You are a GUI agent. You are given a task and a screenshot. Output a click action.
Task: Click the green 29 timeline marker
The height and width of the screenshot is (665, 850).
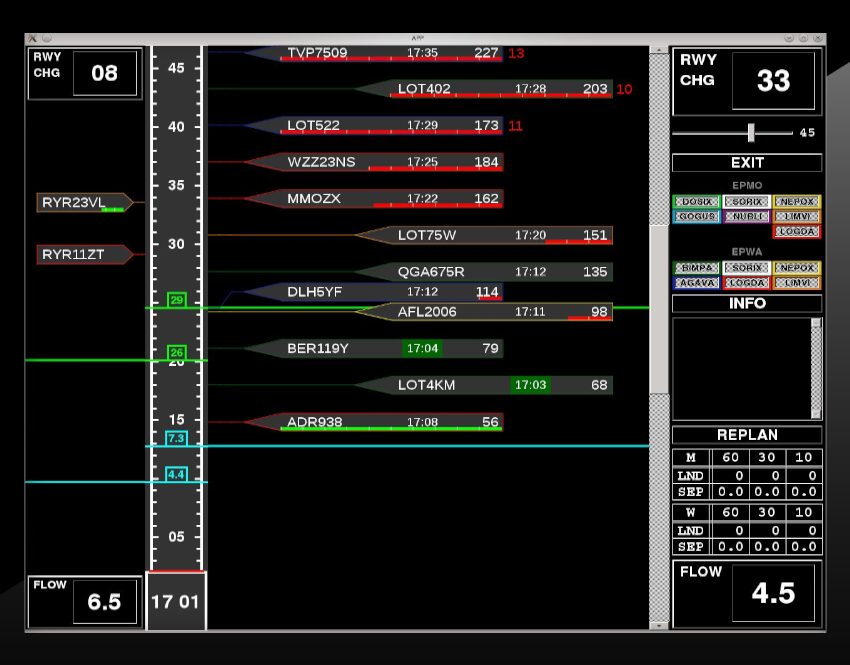coord(177,300)
